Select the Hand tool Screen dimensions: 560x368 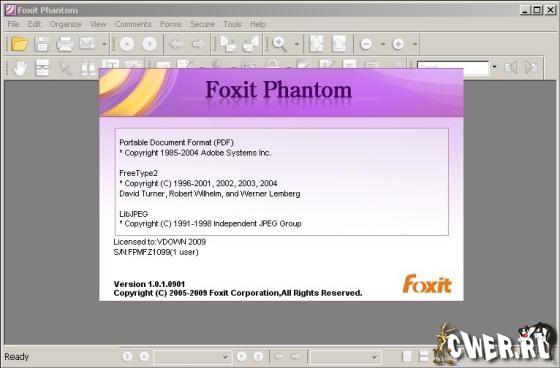pos(20,68)
